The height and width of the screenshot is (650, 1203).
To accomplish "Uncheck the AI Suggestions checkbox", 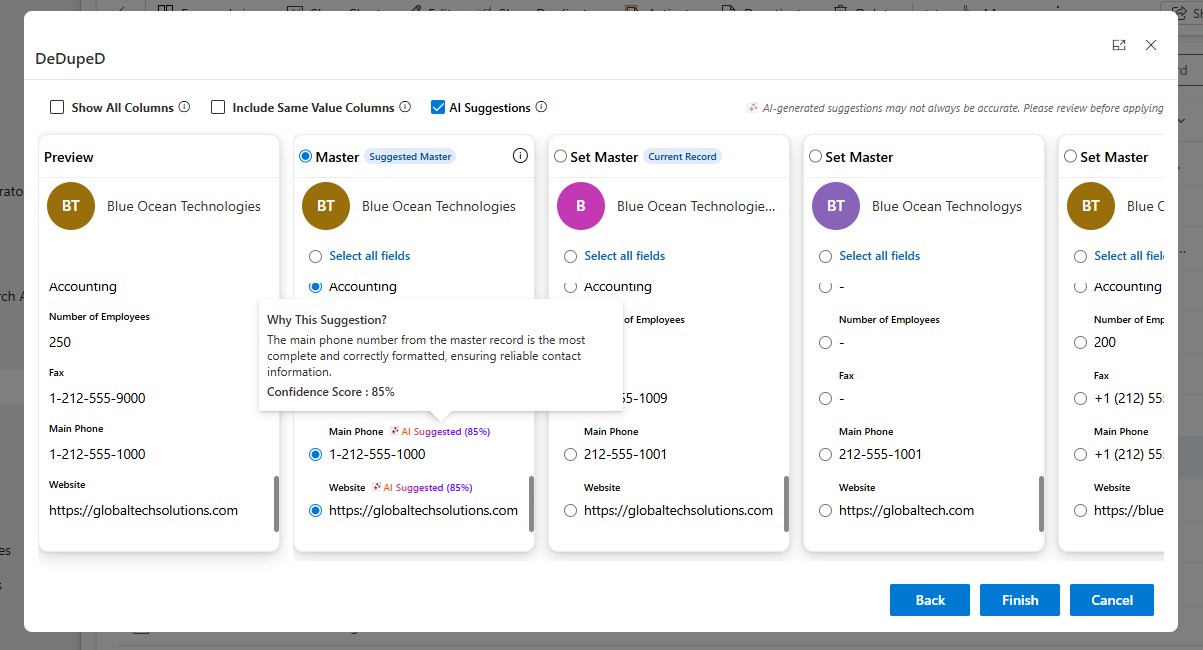I will pos(438,107).
